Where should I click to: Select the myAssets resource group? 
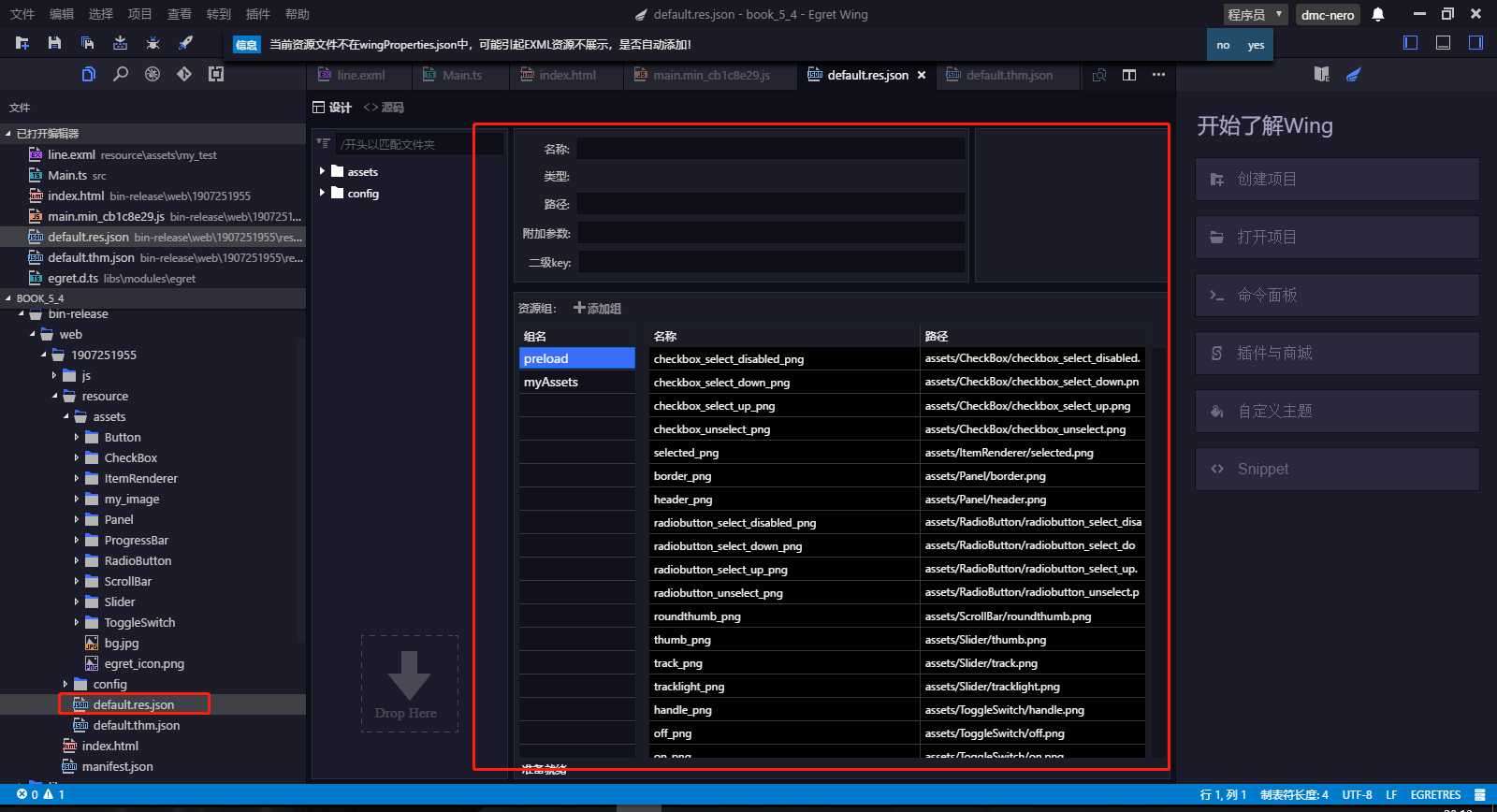coord(576,382)
